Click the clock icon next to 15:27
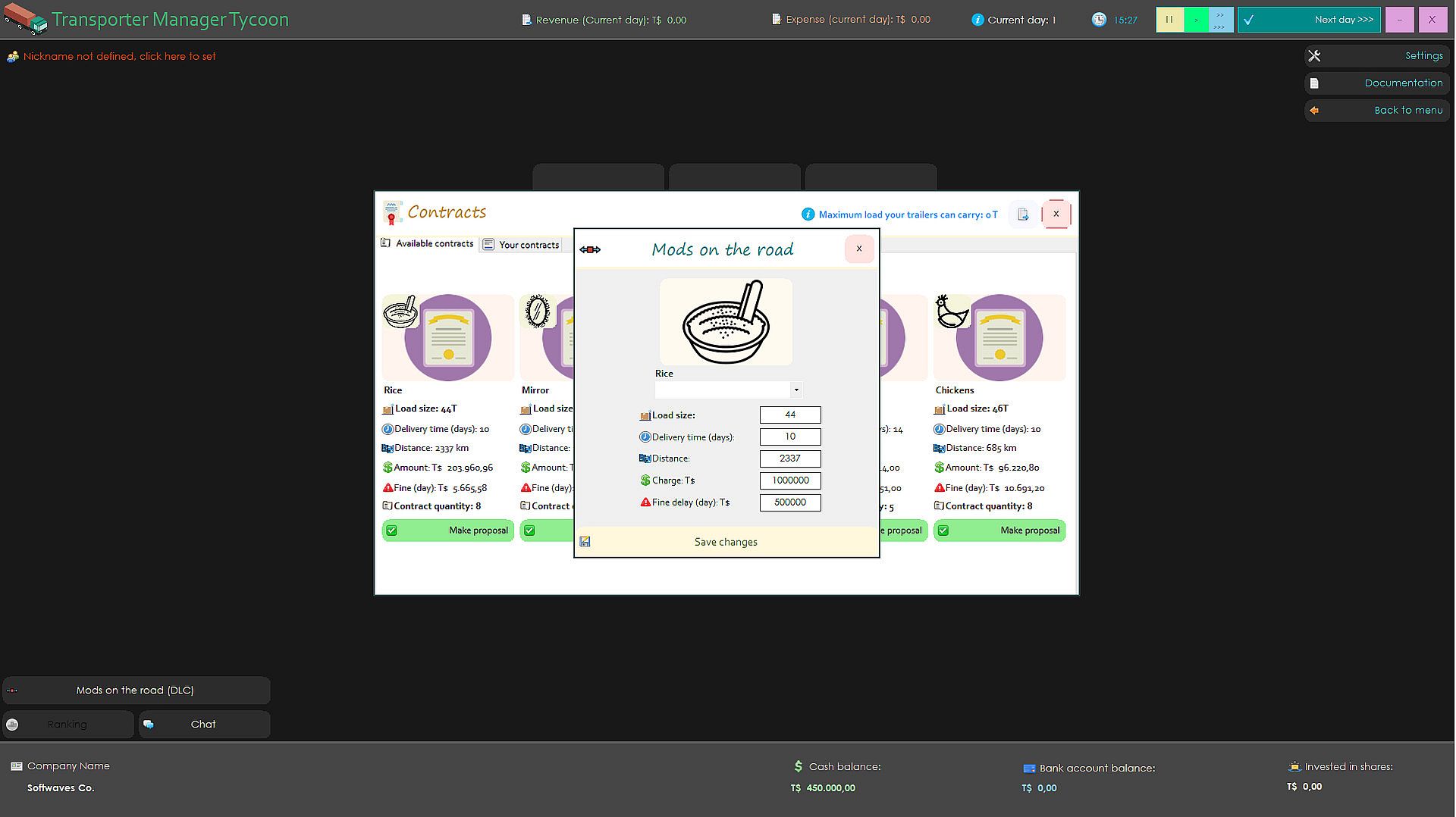Screen dimensions: 1456x817 tap(1099, 20)
